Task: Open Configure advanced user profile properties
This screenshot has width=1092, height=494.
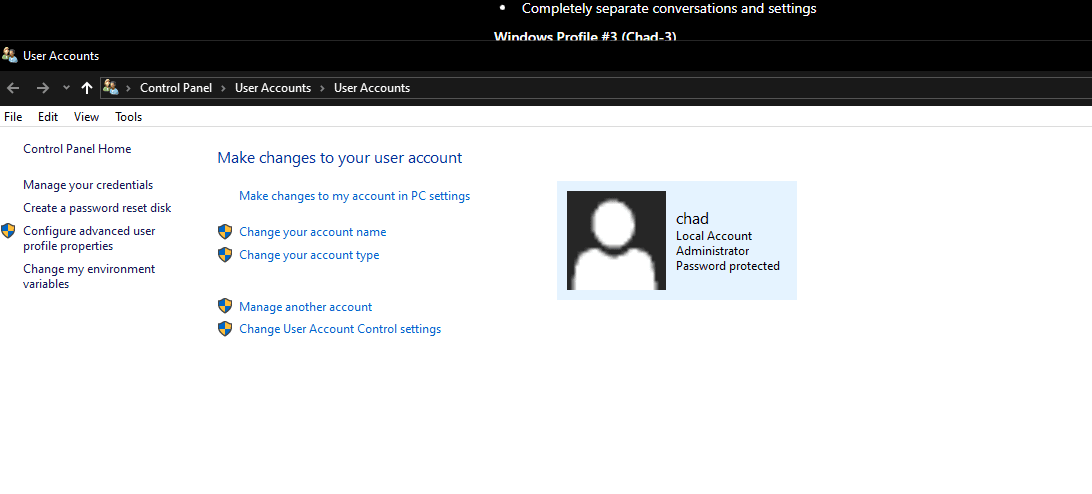Action: (89, 238)
